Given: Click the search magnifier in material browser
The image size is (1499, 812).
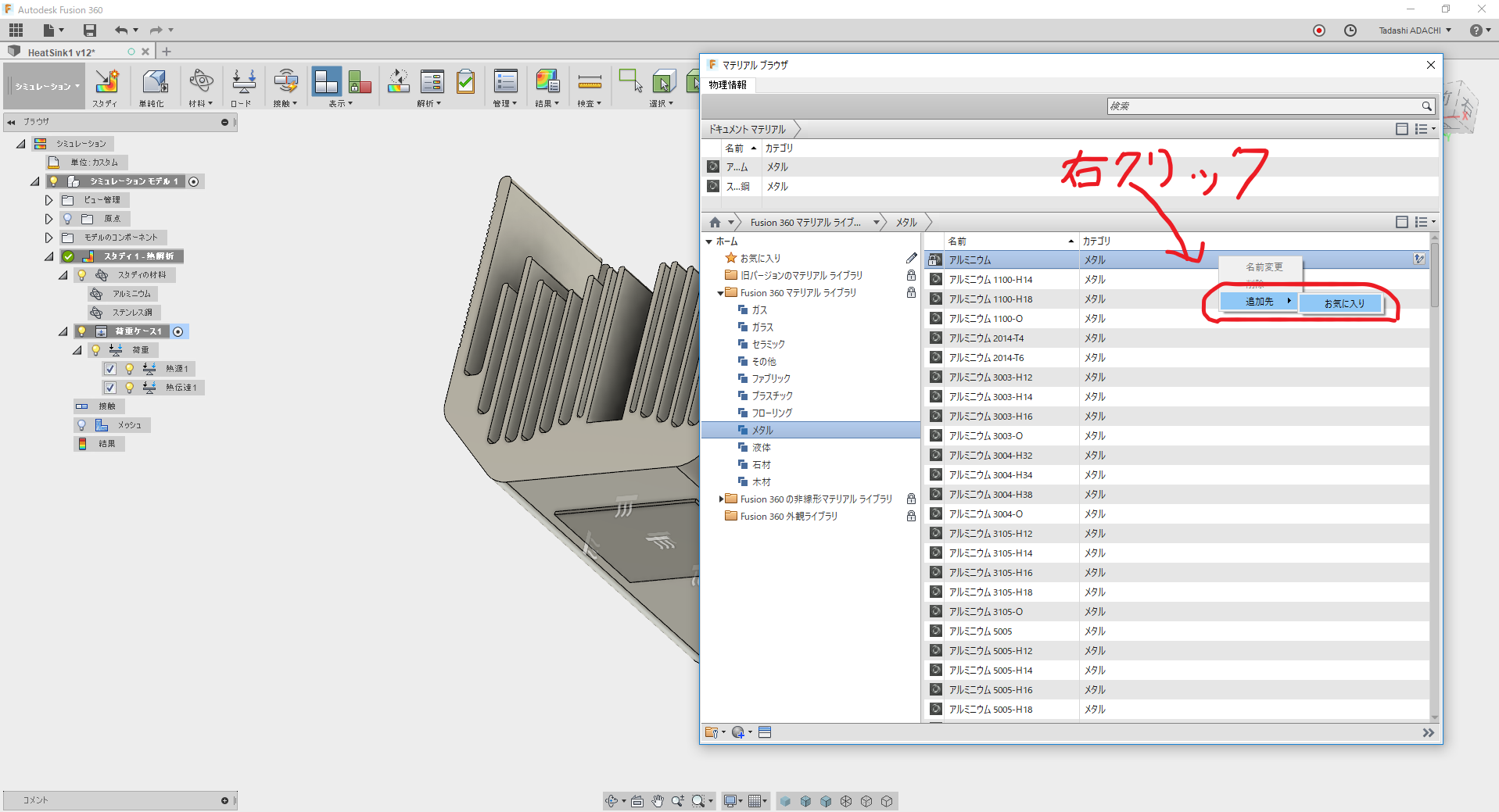Looking at the screenshot, I should point(1426,106).
